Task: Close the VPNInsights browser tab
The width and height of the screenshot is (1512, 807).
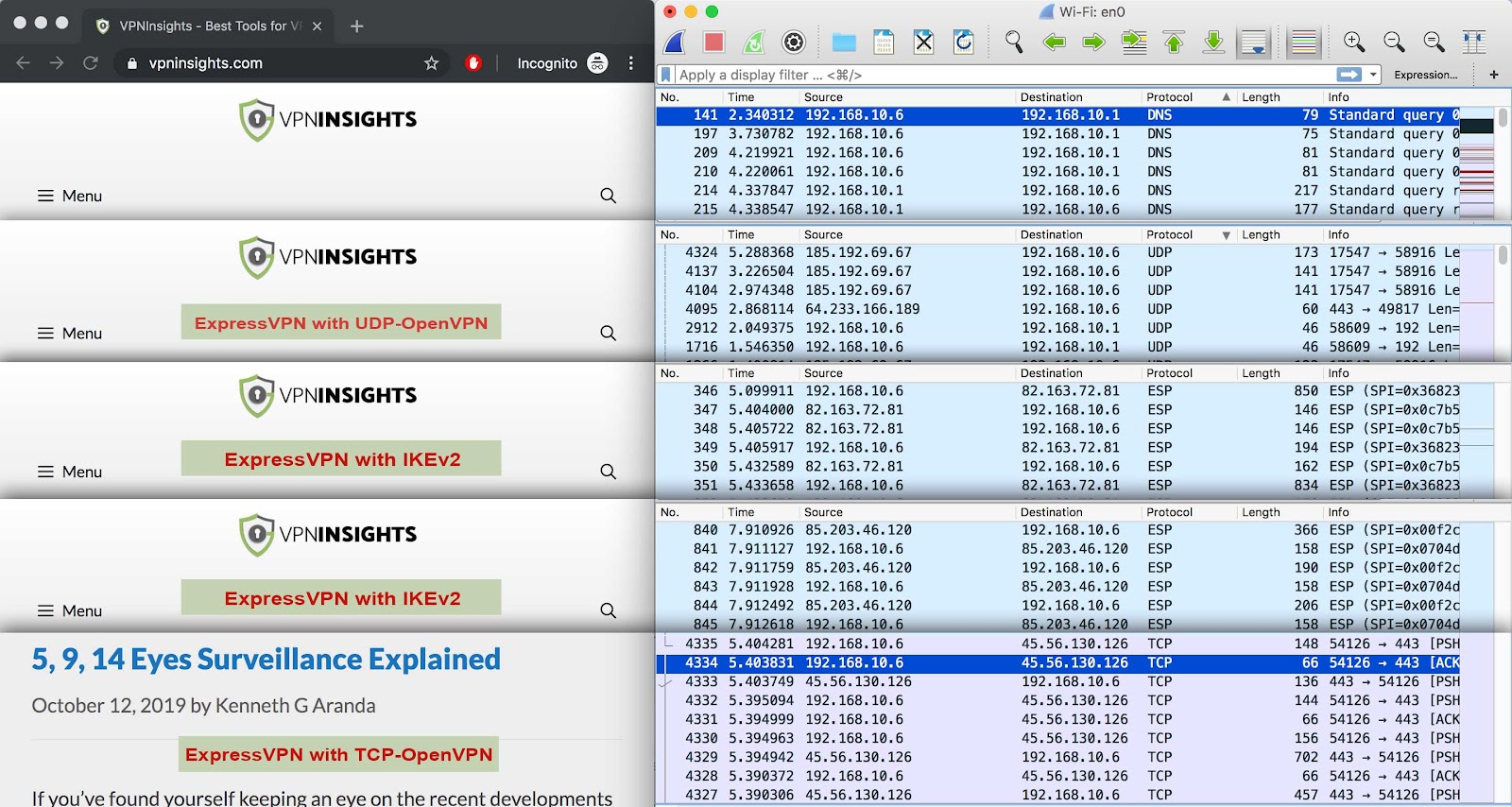Action: pos(318,26)
